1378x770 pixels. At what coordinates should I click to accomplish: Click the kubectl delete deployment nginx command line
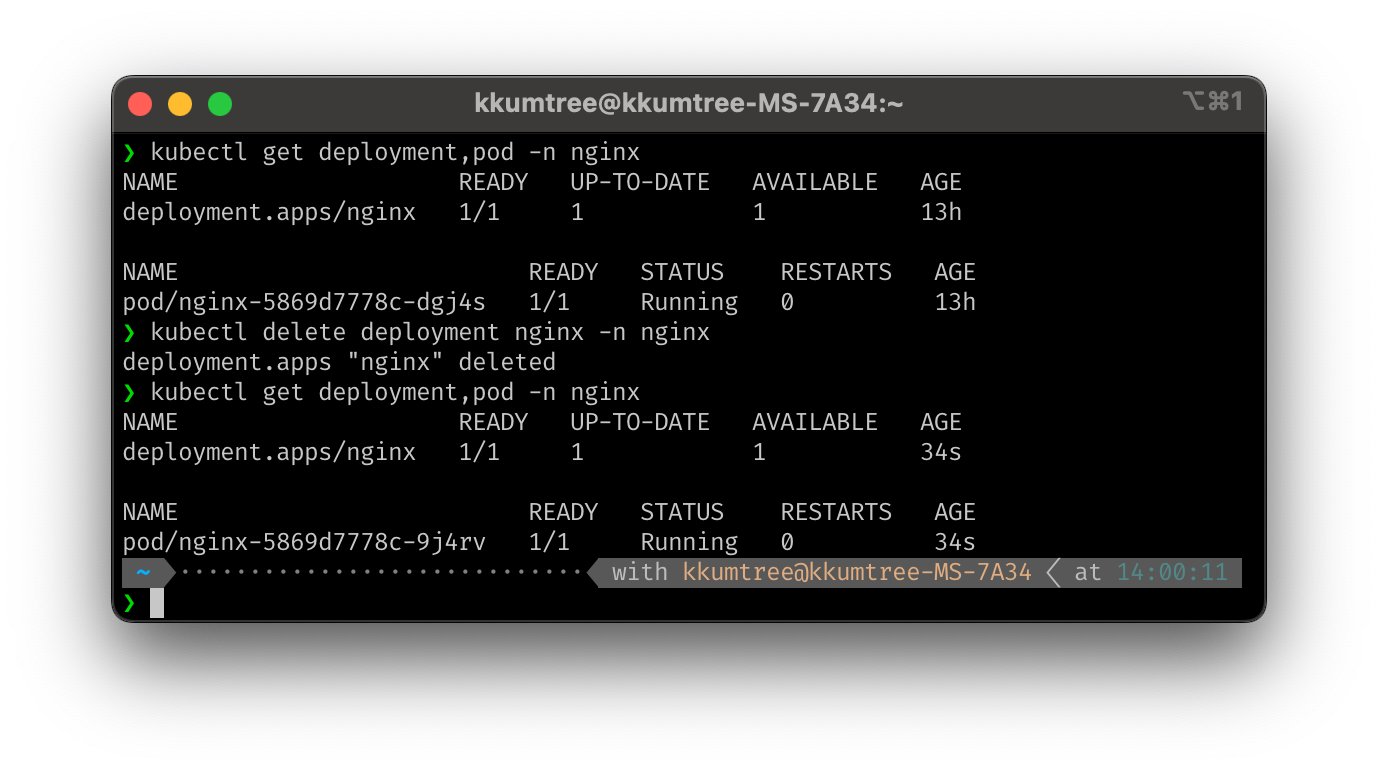pyautogui.click(x=430, y=332)
